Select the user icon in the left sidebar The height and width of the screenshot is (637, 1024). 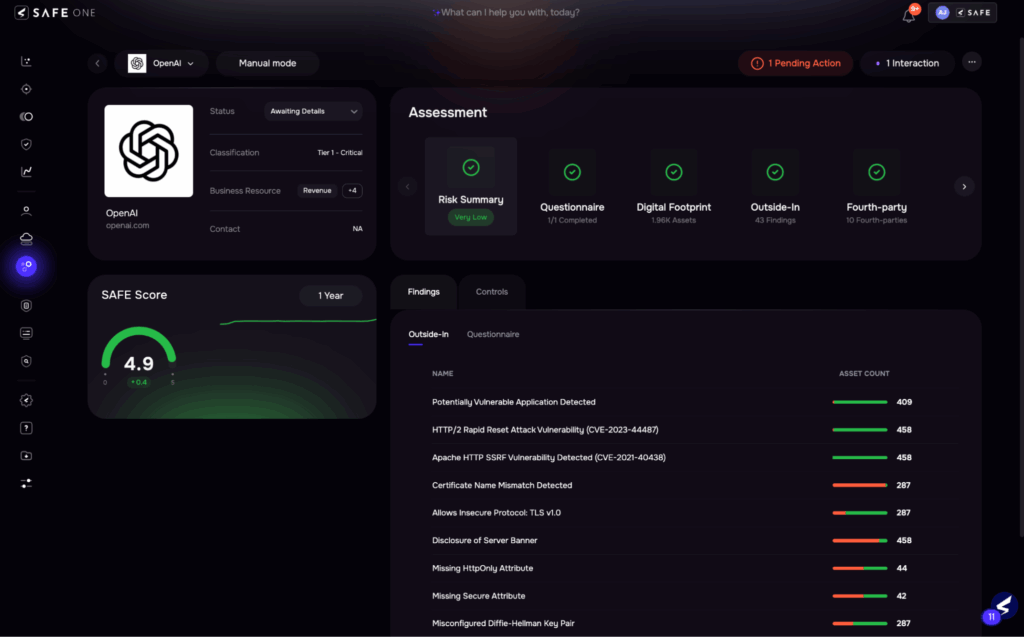26,210
